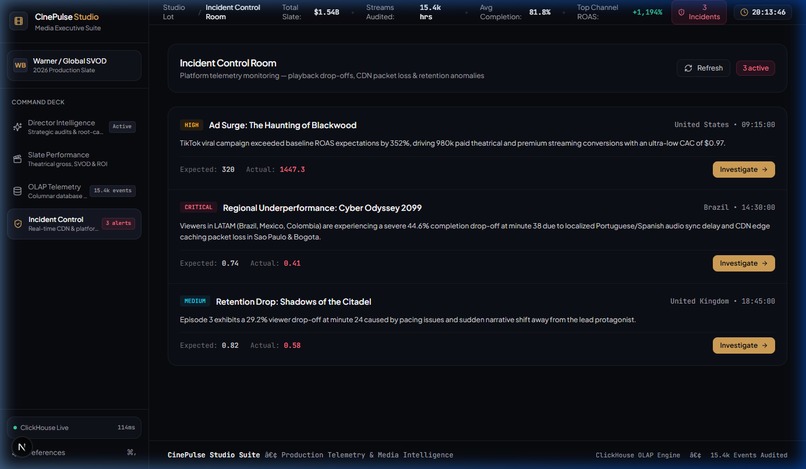Click United States 09:15:00 timestamp
The image size is (806, 469).
724,124
